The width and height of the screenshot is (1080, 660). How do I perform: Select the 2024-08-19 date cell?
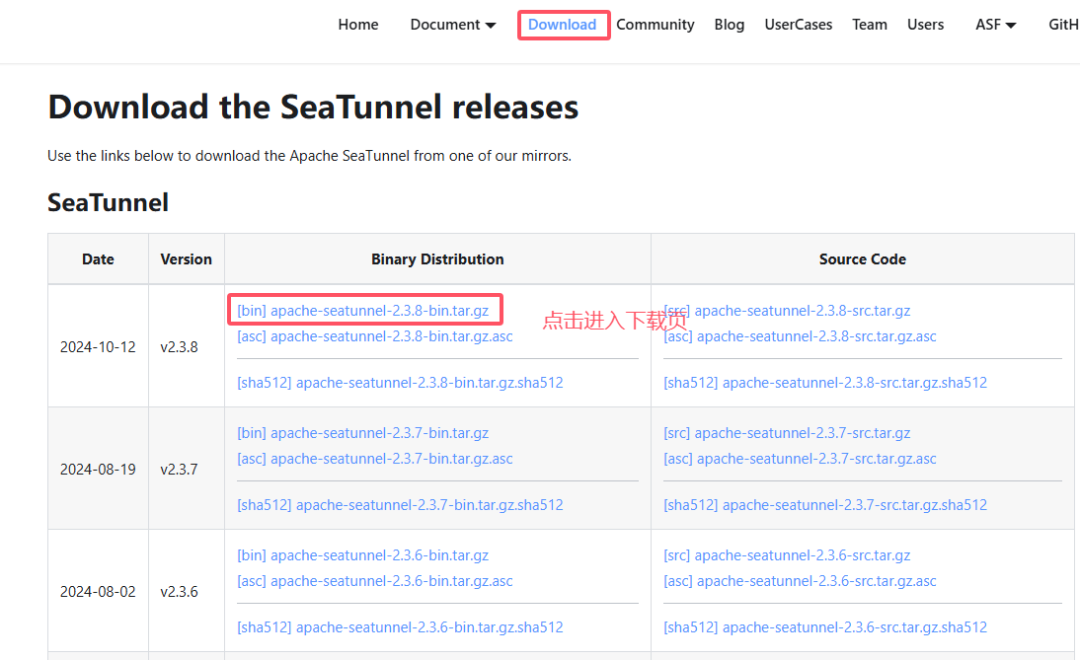click(x=98, y=469)
